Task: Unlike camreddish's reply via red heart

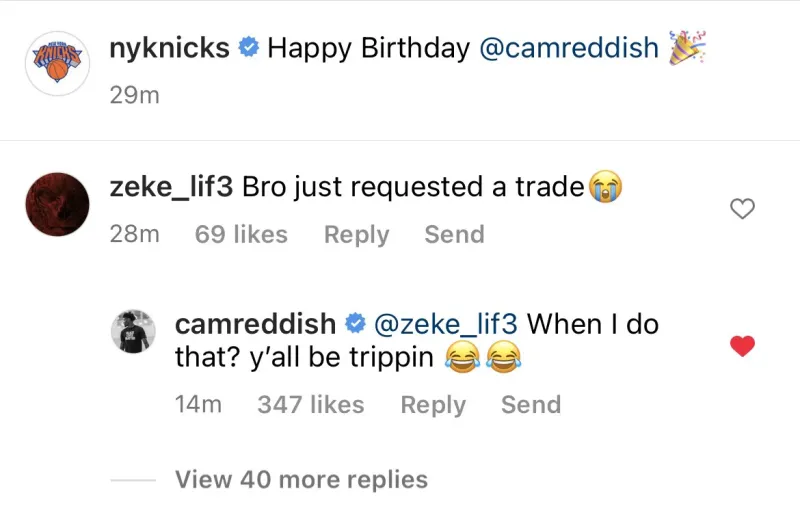Action: (742, 346)
